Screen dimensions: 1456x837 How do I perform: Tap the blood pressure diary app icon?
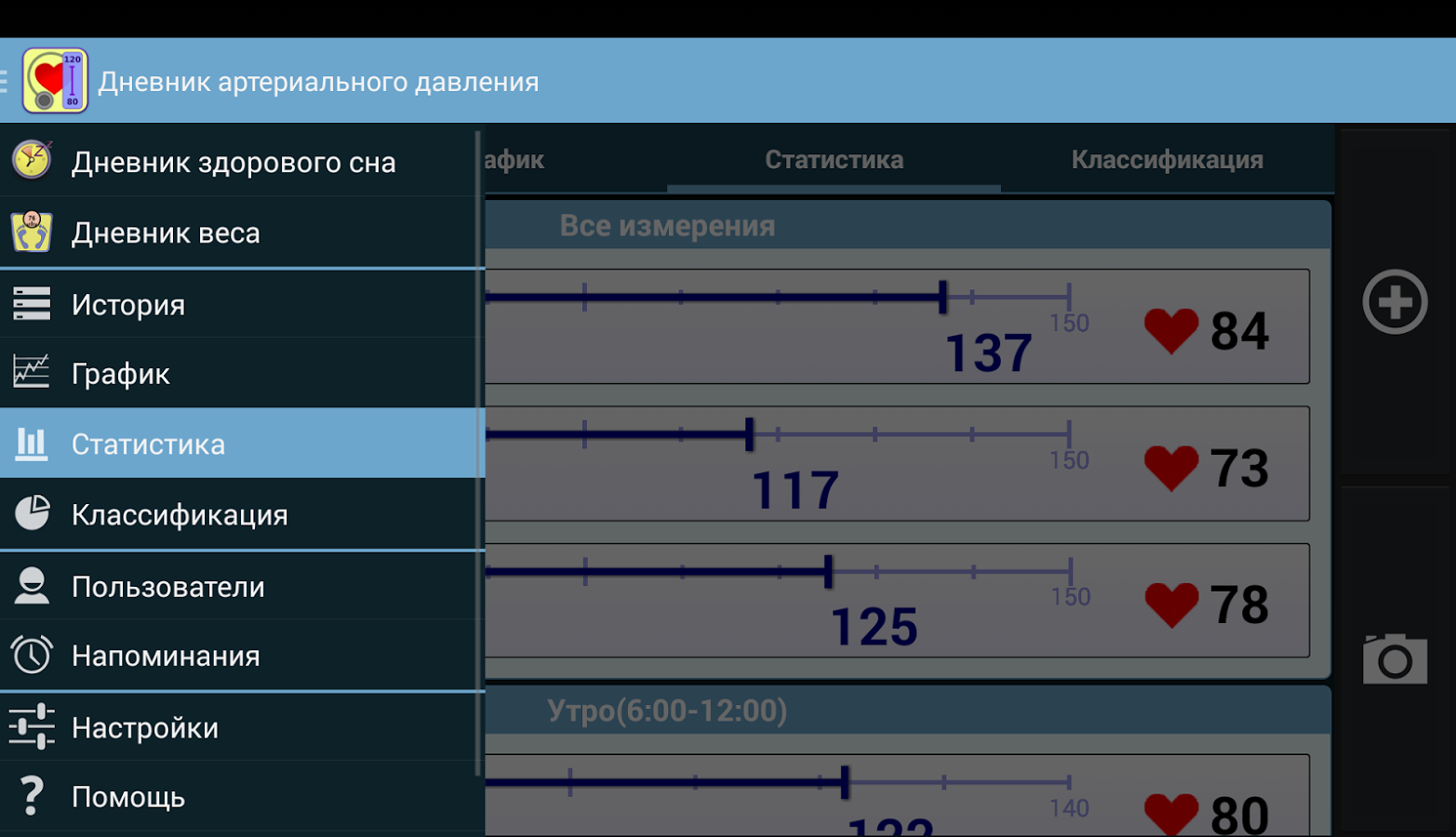pyautogui.click(x=55, y=81)
